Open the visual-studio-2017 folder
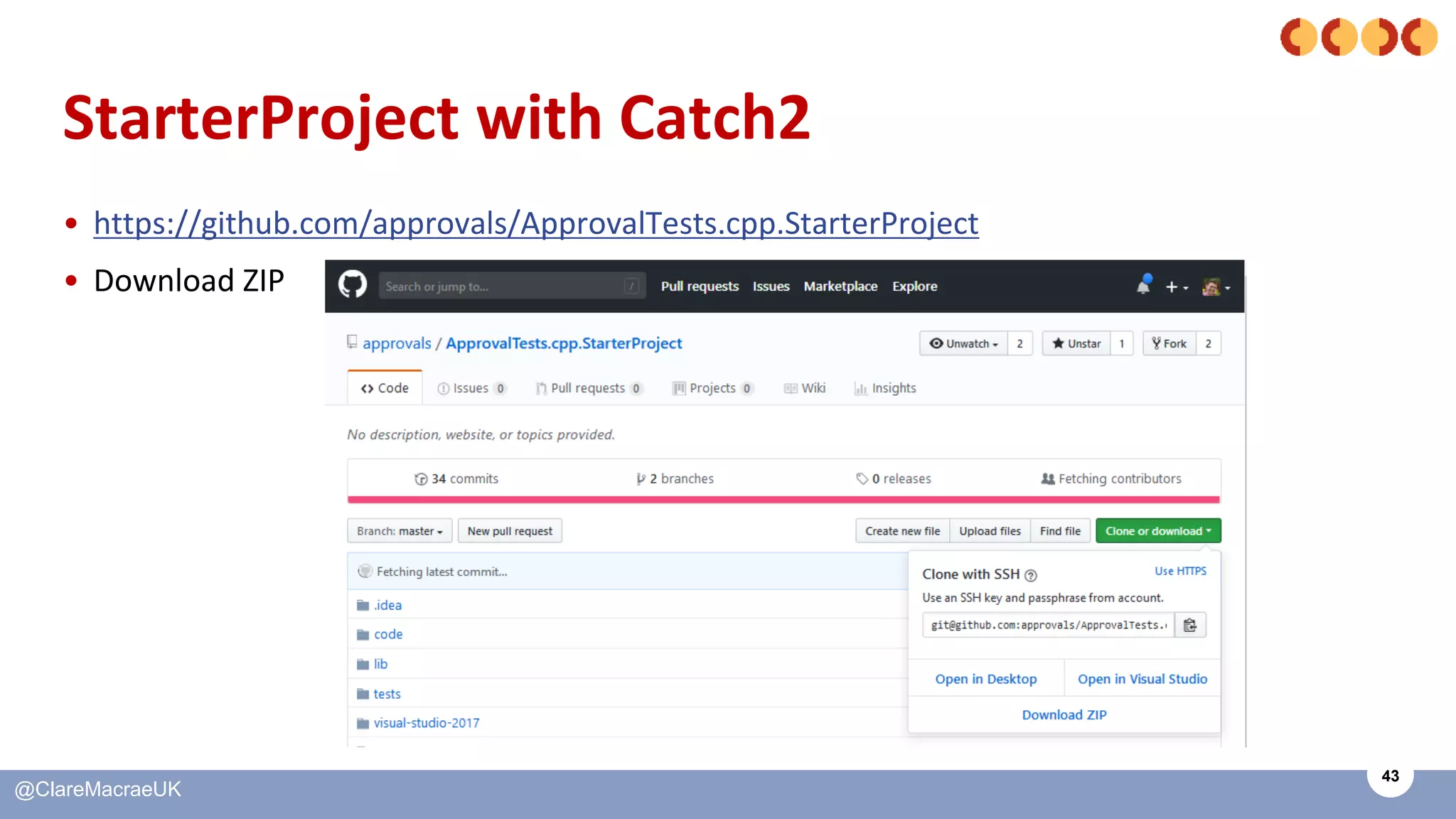The width and height of the screenshot is (1456, 819). pyautogui.click(x=427, y=723)
